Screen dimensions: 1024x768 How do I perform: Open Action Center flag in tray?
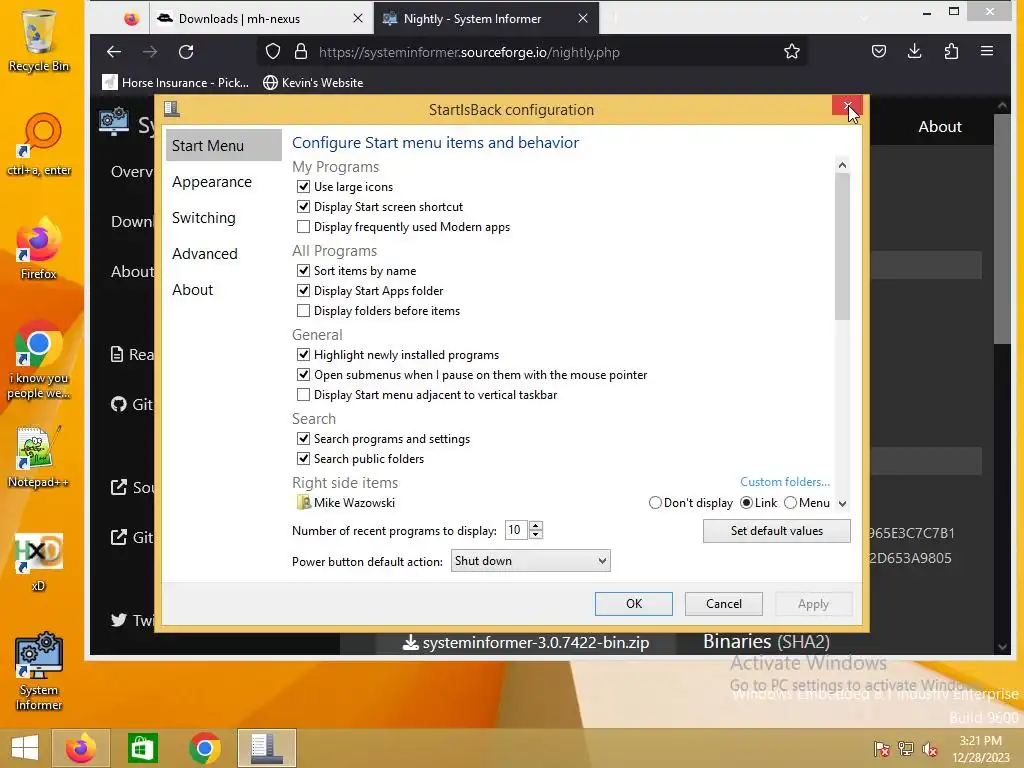click(882, 748)
